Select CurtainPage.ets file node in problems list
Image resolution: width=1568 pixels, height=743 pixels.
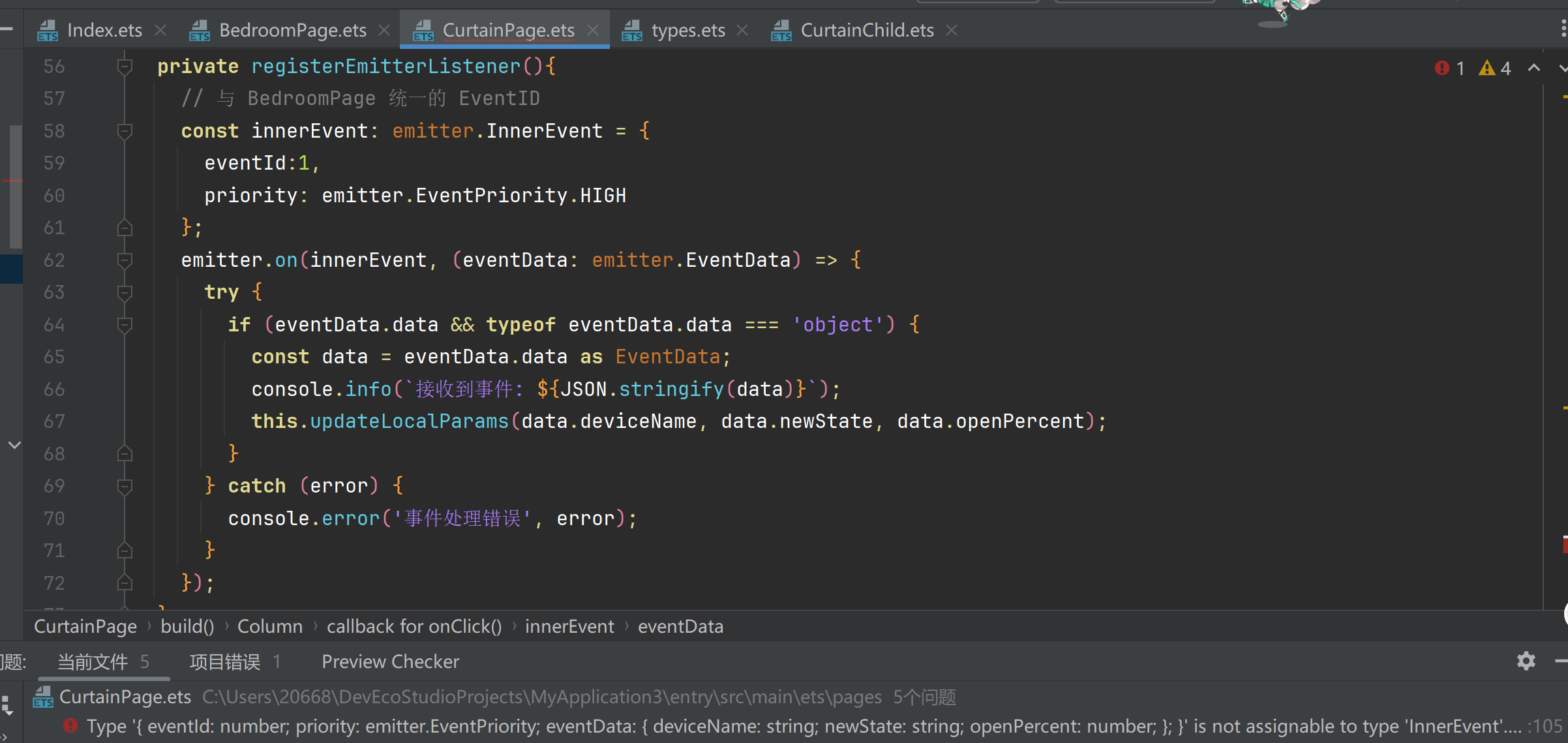pyautogui.click(x=125, y=697)
